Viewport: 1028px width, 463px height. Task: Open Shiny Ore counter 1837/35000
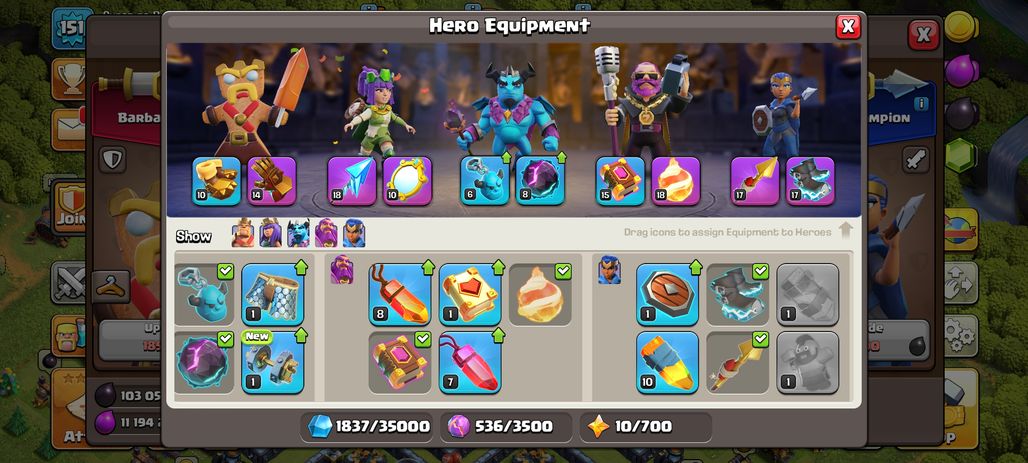point(367,427)
